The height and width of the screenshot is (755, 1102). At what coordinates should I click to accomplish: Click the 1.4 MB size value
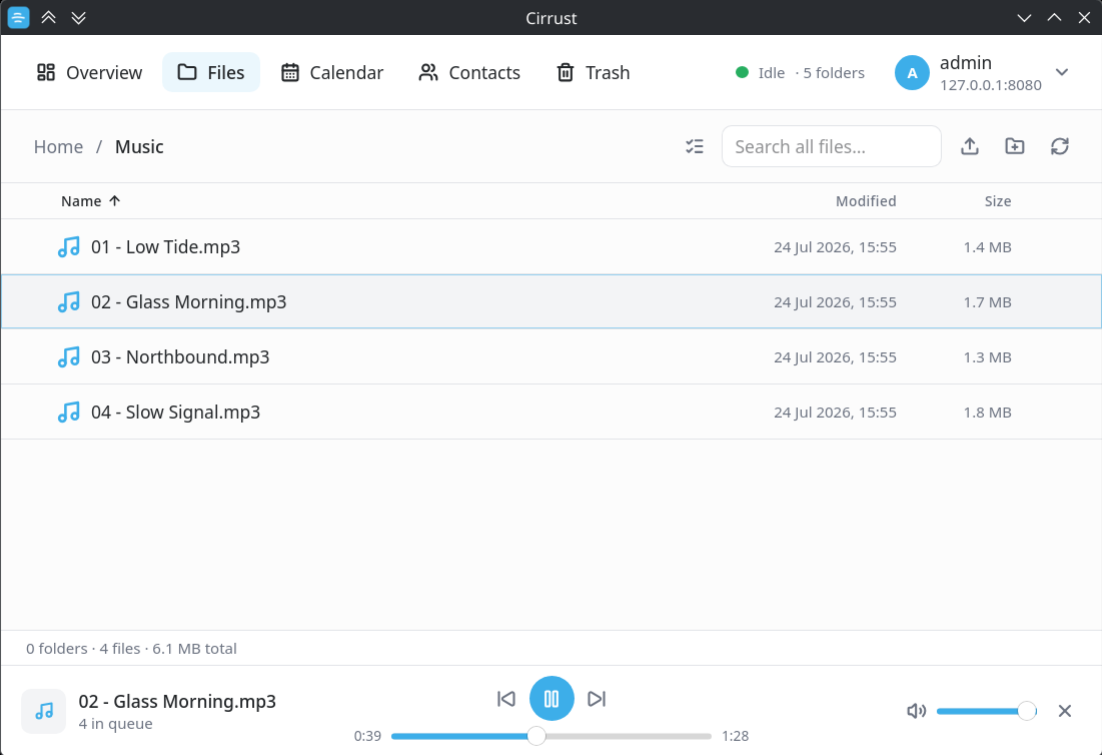[987, 247]
